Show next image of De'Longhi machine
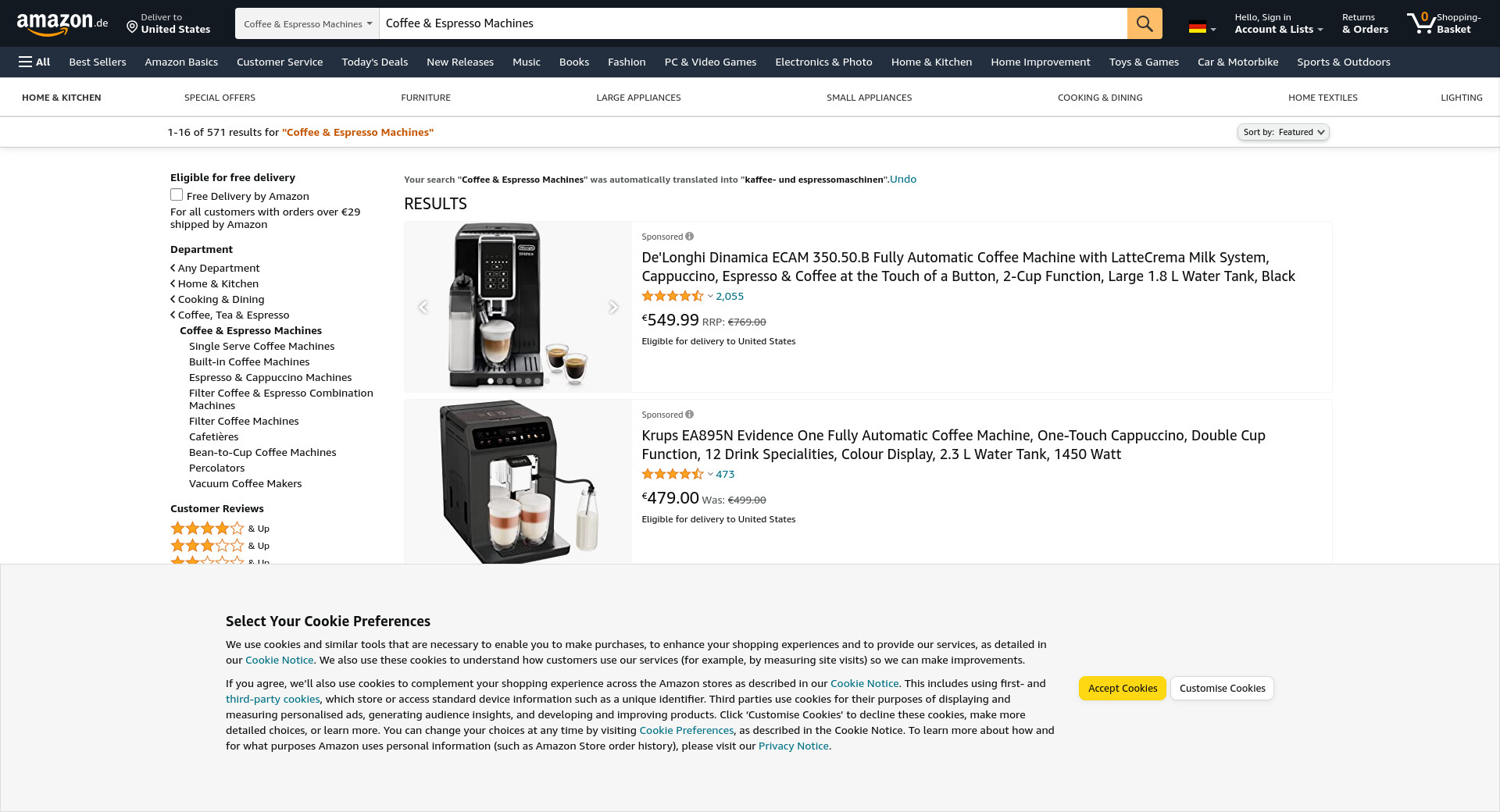 [613, 307]
